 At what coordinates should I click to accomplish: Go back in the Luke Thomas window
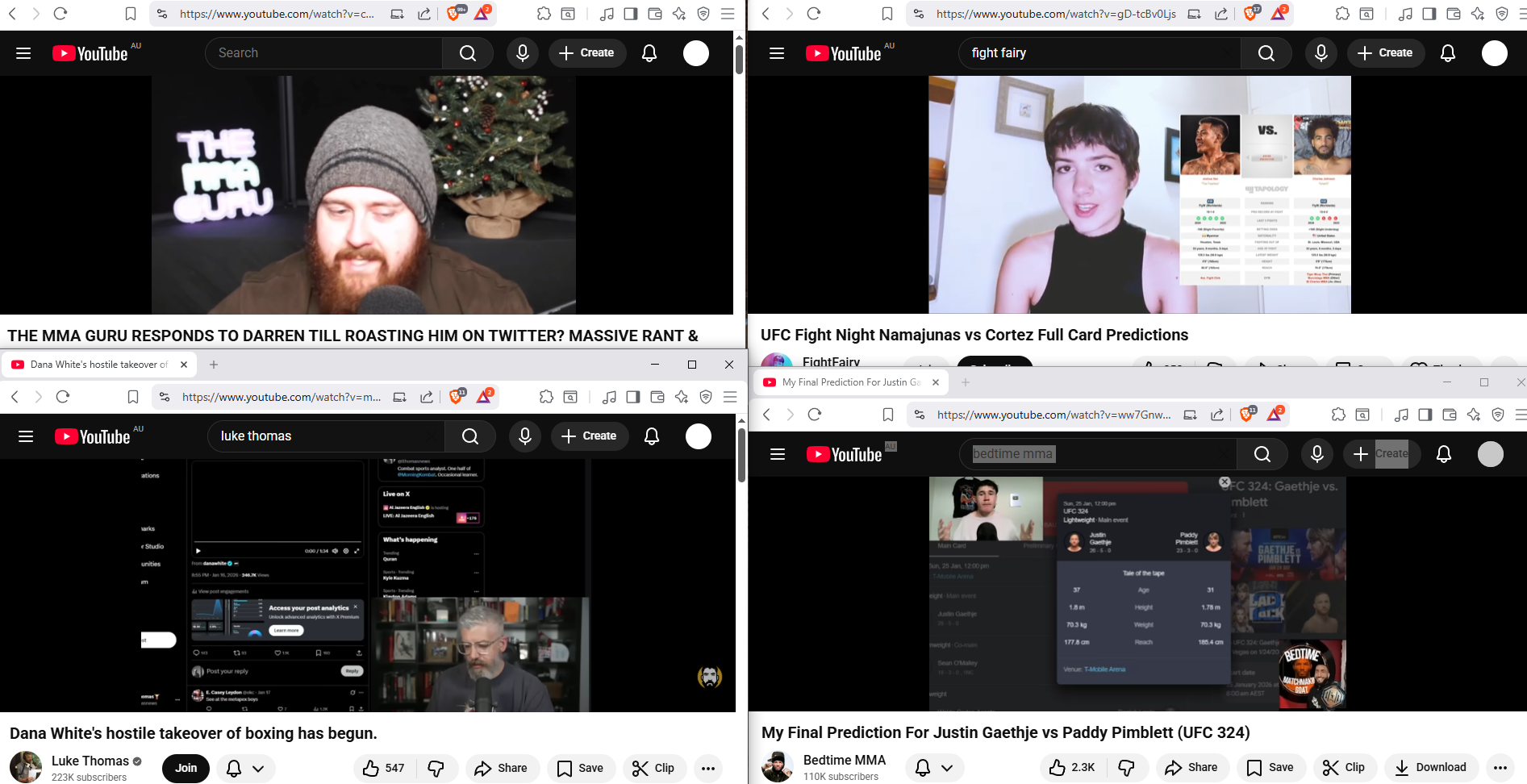click(x=15, y=397)
